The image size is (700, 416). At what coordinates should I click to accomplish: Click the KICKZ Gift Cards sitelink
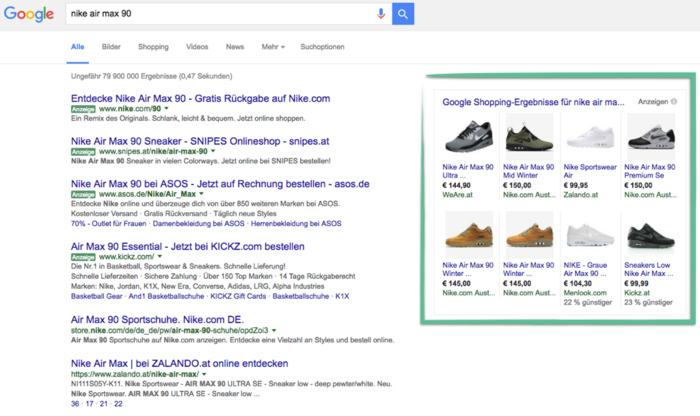(232, 298)
